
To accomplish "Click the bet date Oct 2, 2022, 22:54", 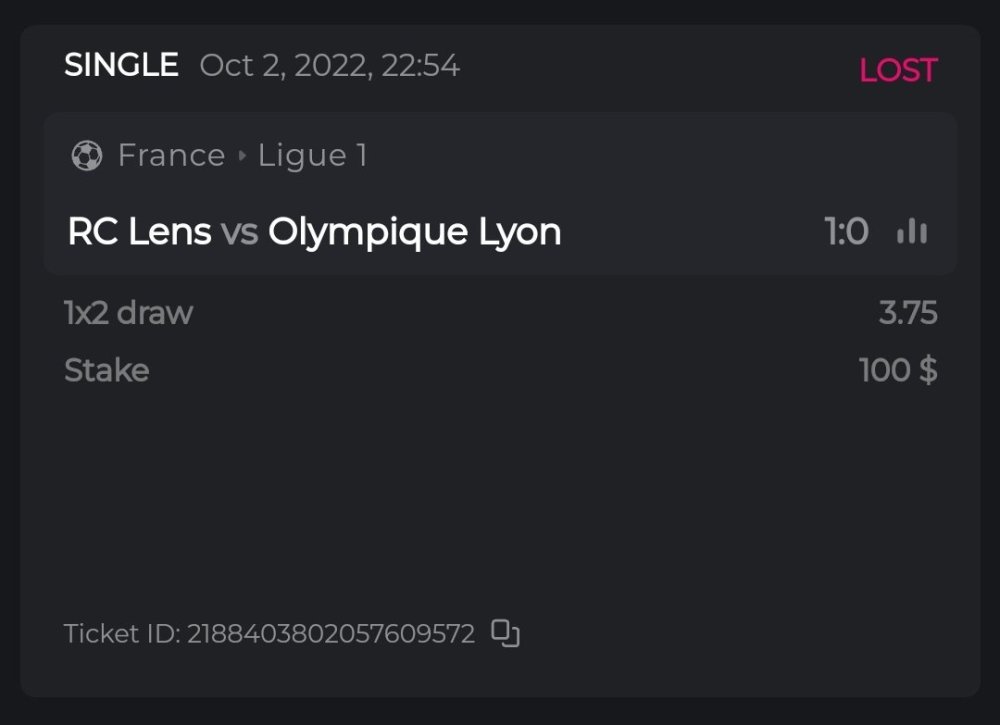I will point(329,66).
